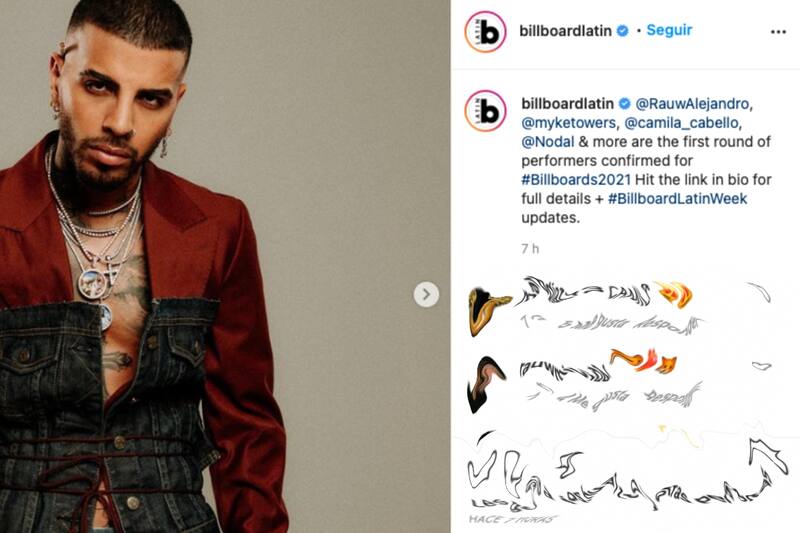This screenshot has height=533, width=800.
Task: Open first commenter's profile picture
Action: [489, 311]
